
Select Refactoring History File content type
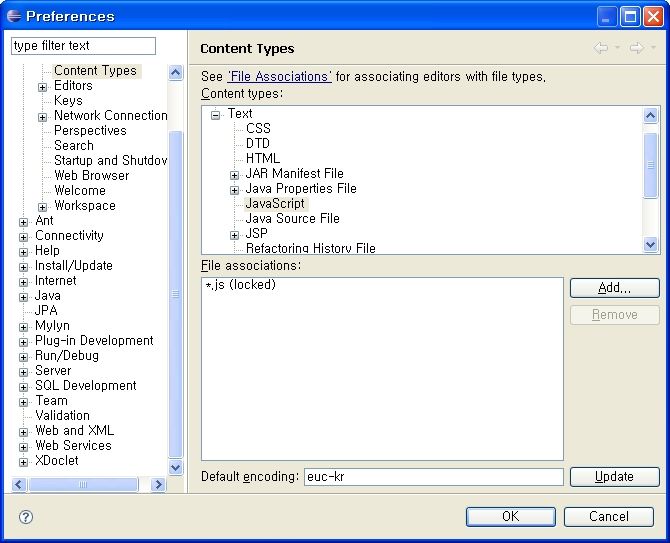click(x=311, y=248)
